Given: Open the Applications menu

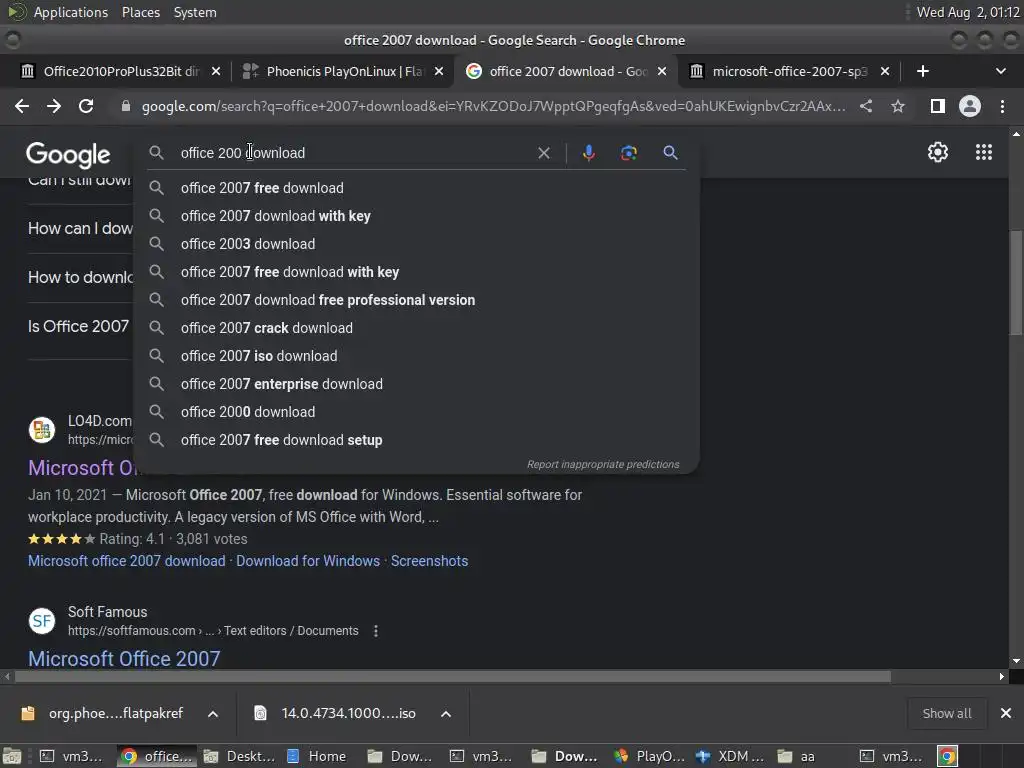Looking at the screenshot, I should point(71,12).
